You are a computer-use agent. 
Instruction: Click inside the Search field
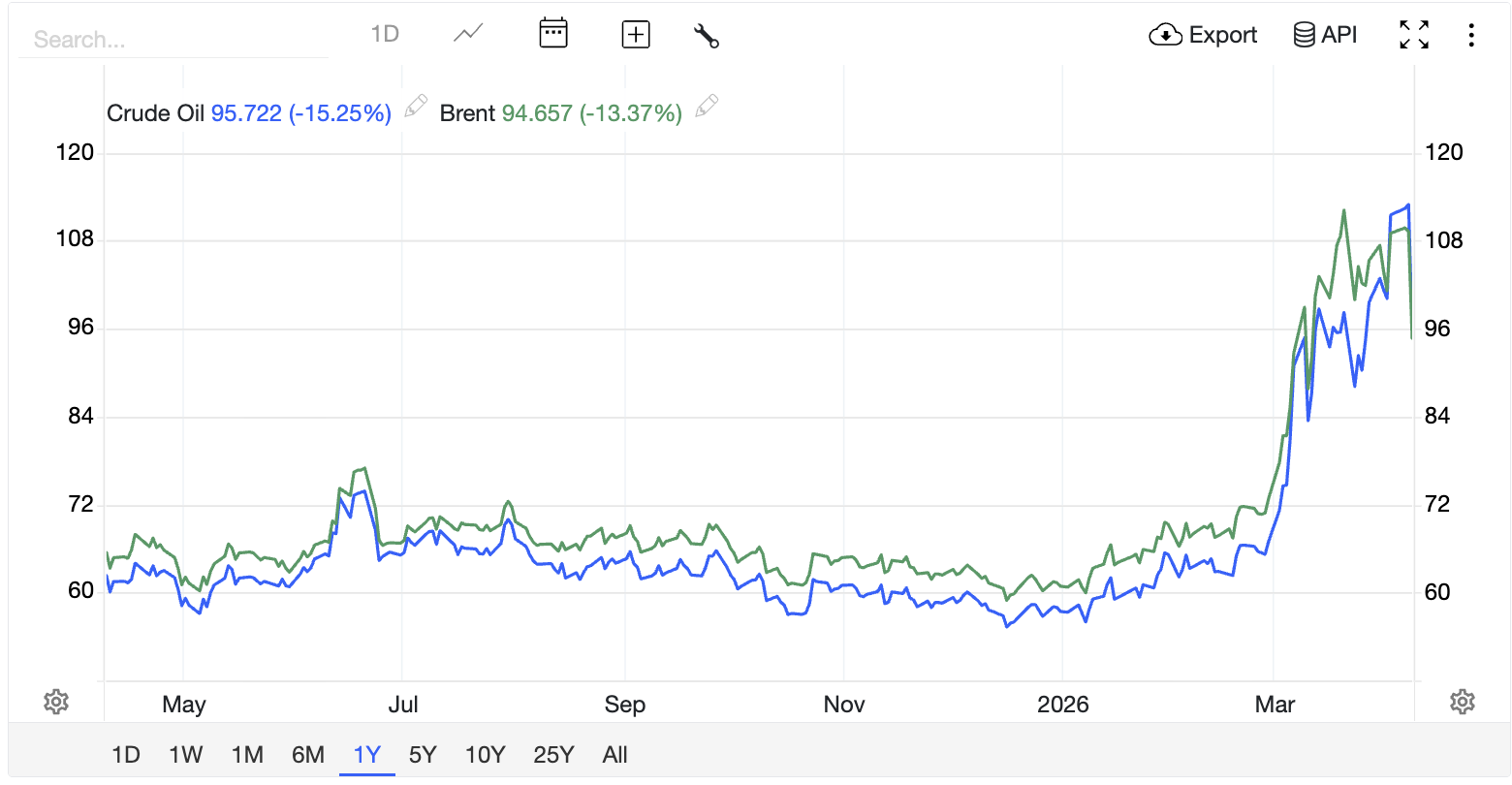click(x=174, y=39)
